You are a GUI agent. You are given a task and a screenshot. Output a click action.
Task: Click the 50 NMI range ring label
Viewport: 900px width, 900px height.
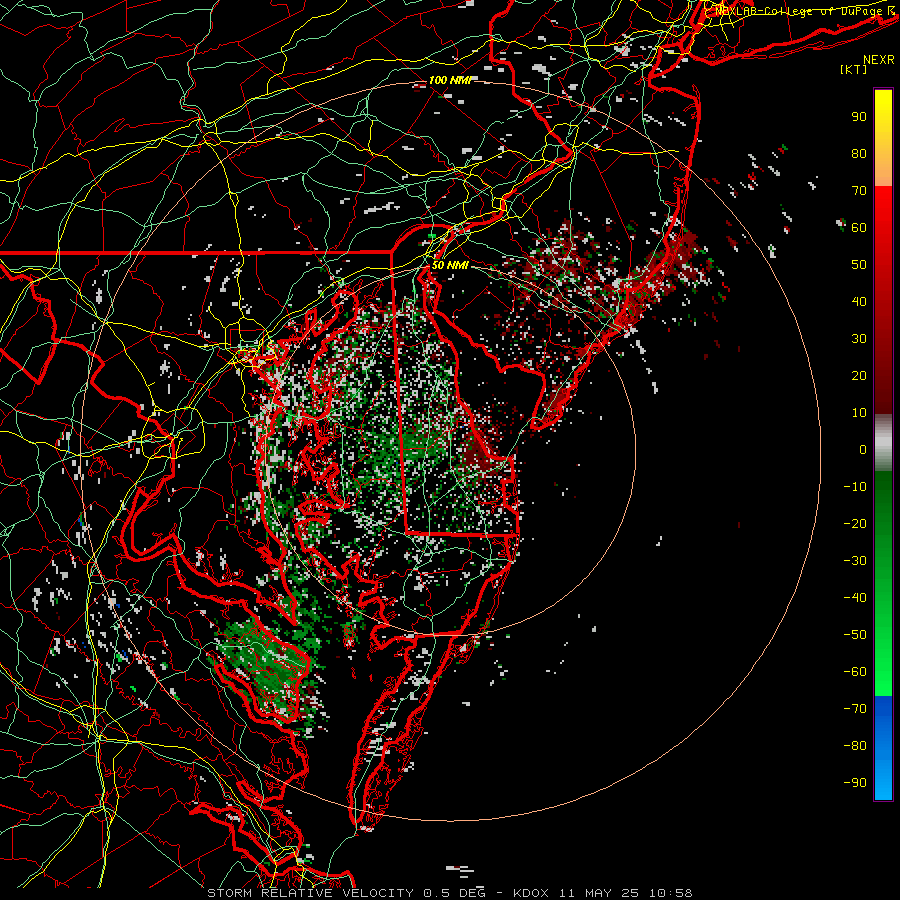coord(449,265)
